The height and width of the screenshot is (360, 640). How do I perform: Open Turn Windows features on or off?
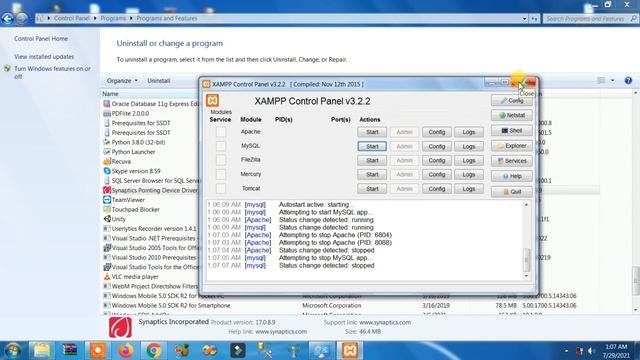click(x=52, y=73)
